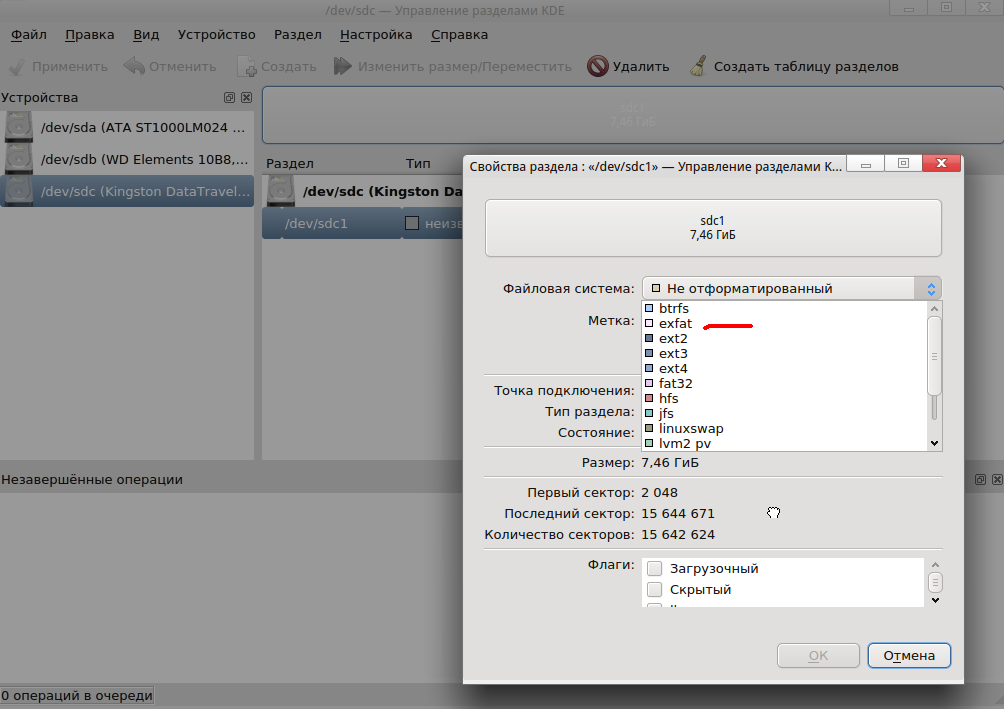
Task: Select /dev/sdc1 row in partition table
Action: (362, 224)
